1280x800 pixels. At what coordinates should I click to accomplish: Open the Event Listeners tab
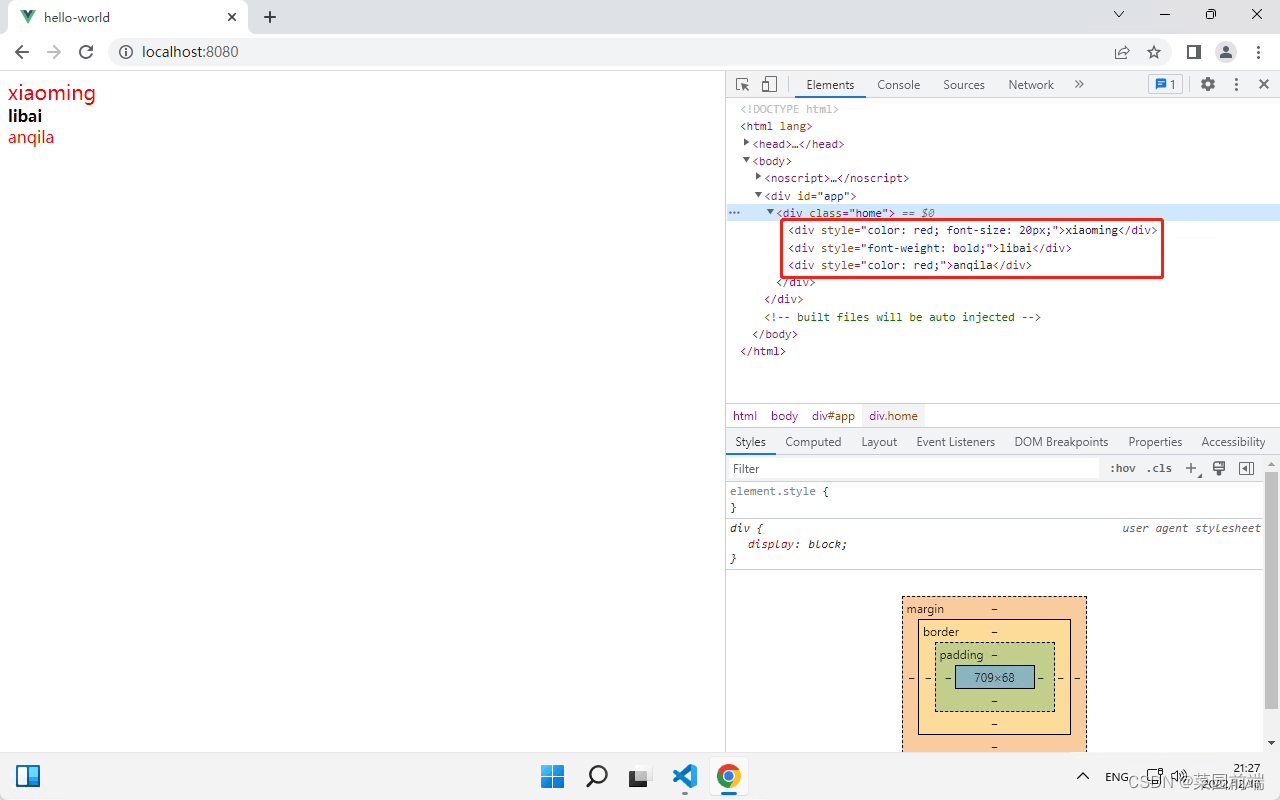click(x=955, y=442)
